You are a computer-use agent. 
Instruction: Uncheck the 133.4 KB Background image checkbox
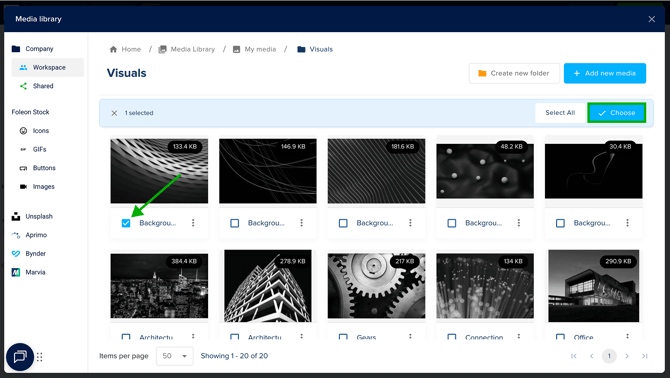point(126,223)
